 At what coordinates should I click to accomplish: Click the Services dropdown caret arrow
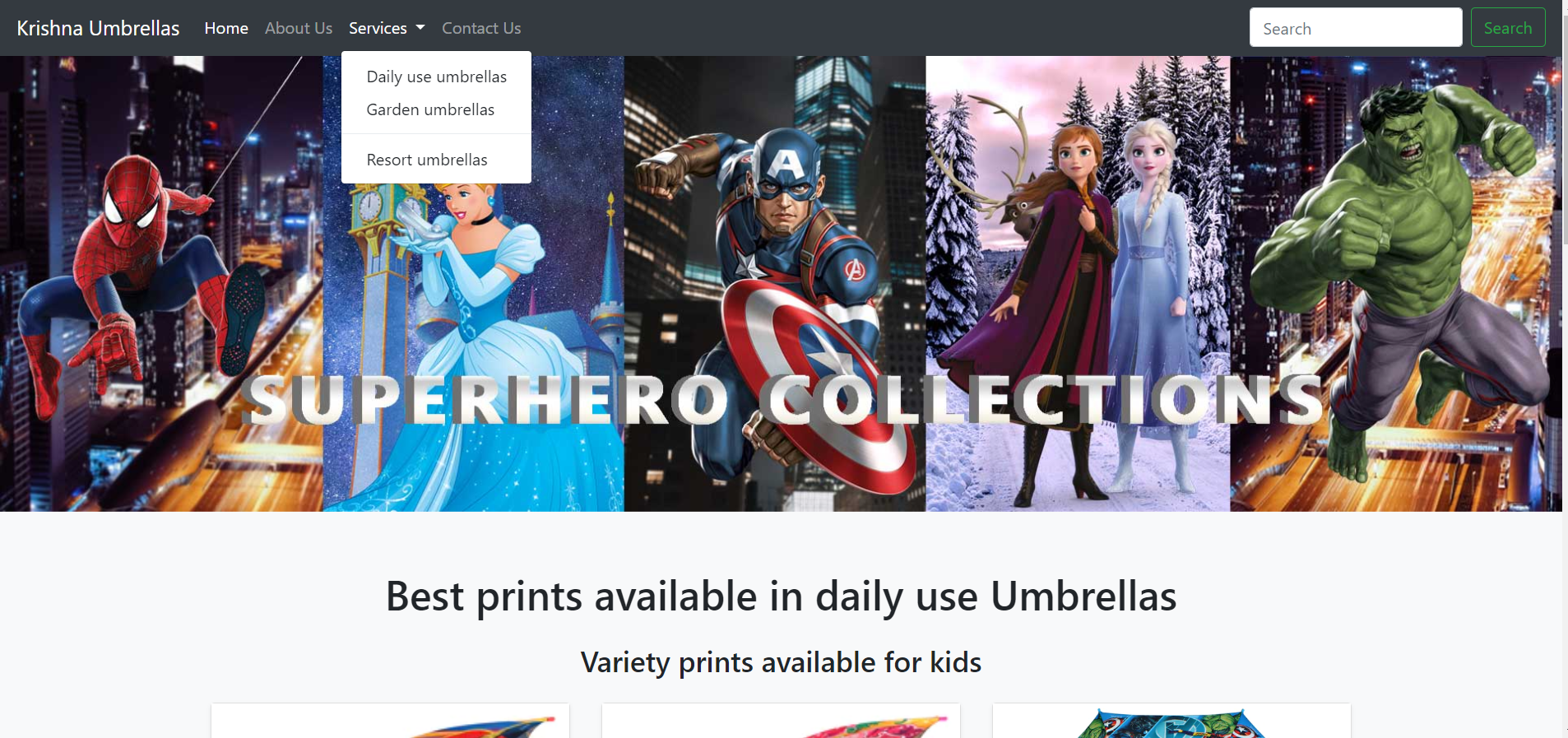[x=420, y=28]
